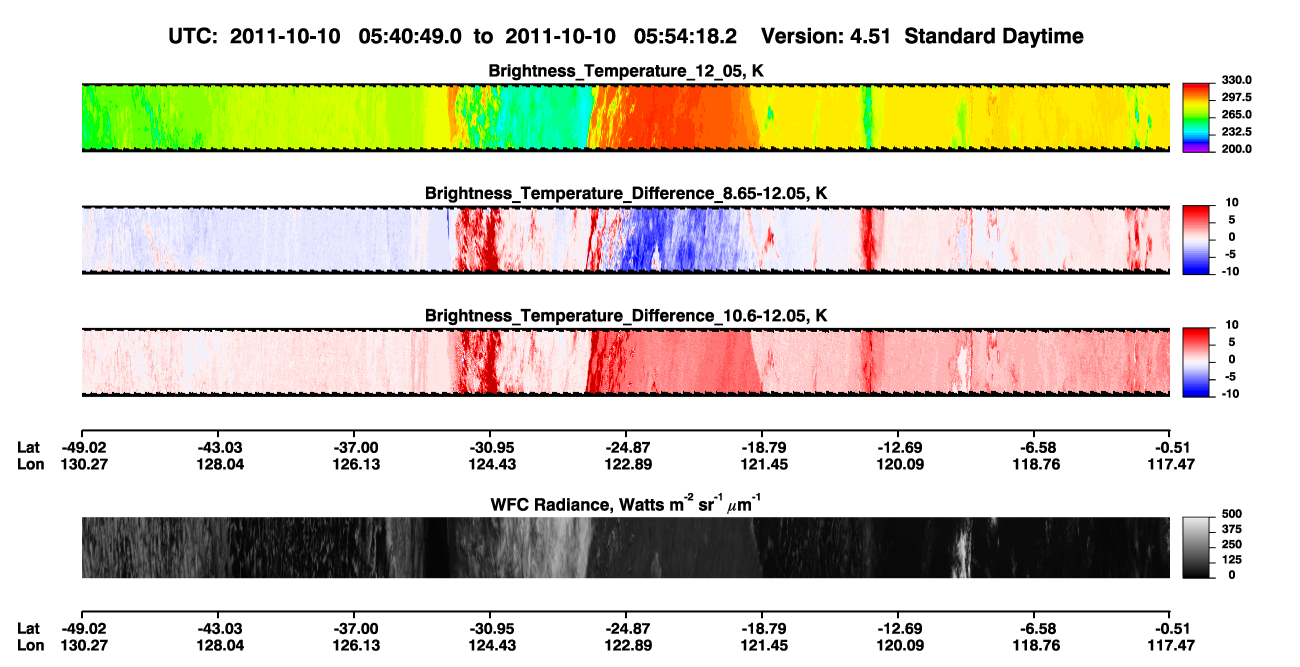
Task: Select the grayscale color bar for WFC Radiance
Action: click(1195, 548)
